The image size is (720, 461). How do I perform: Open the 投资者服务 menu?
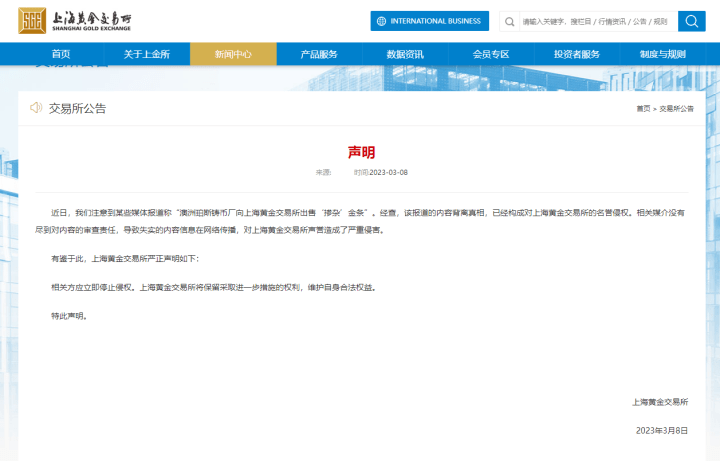577,54
